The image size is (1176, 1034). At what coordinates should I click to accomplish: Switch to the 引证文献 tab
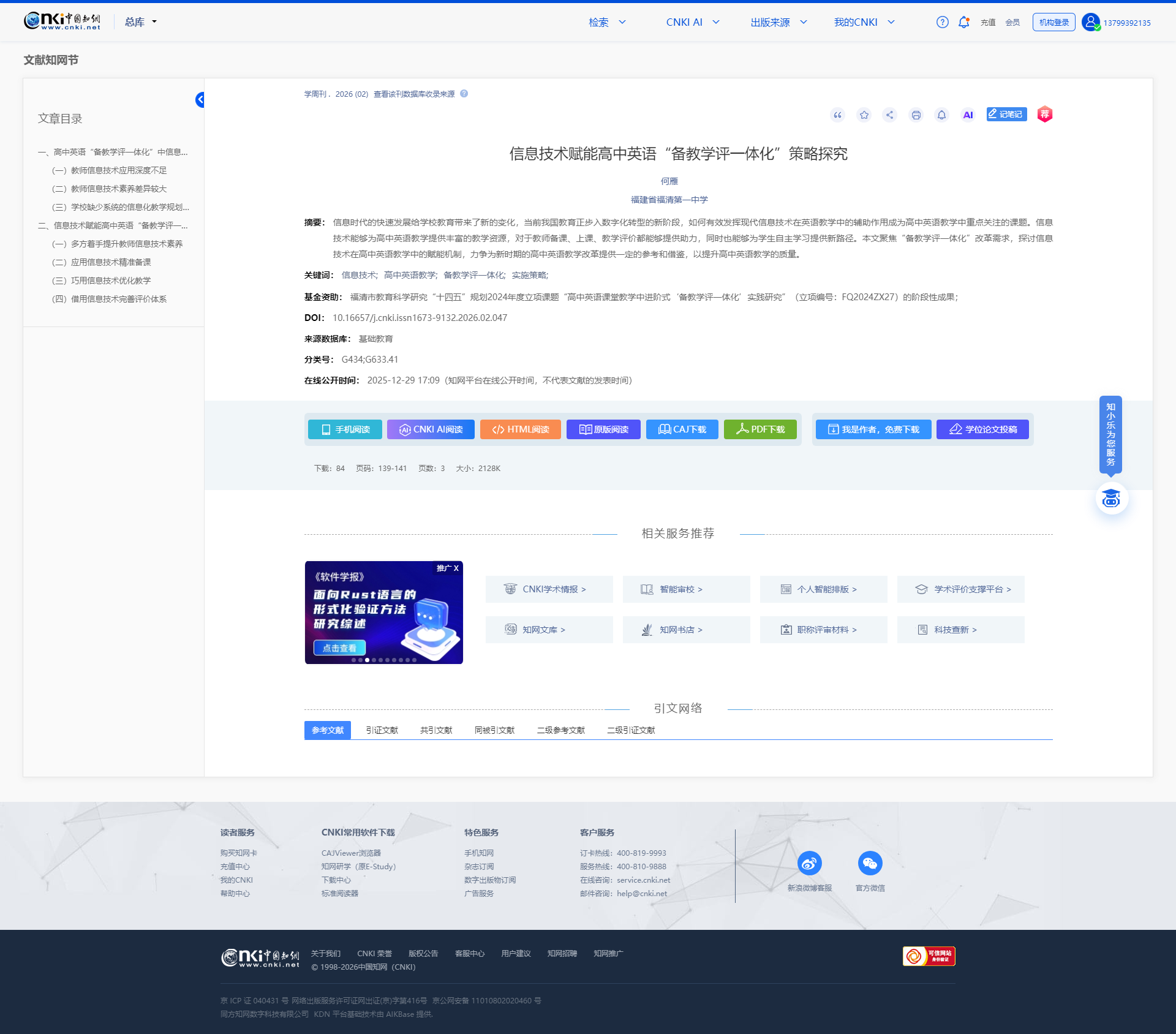coord(382,730)
